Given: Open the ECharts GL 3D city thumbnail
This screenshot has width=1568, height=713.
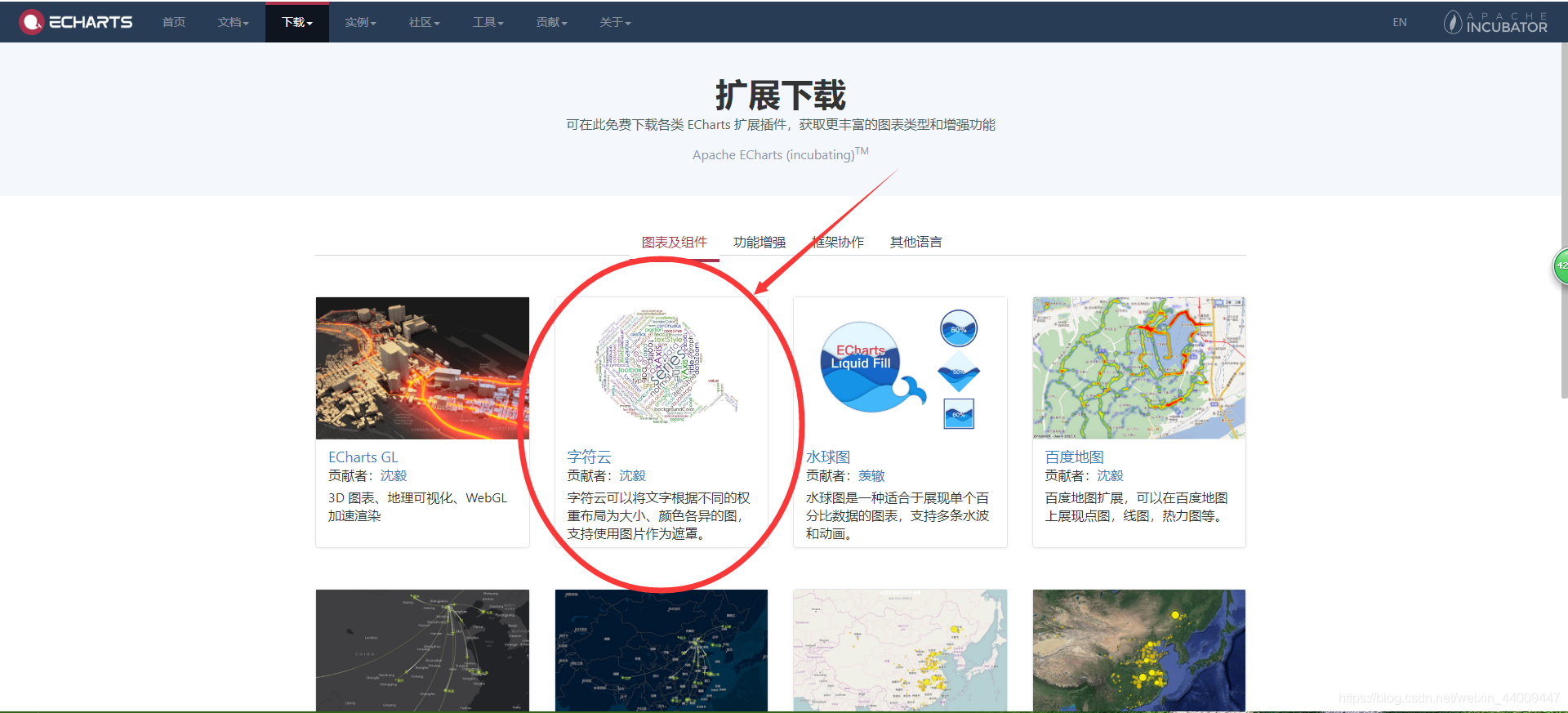Looking at the screenshot, I should pos(422,368).
